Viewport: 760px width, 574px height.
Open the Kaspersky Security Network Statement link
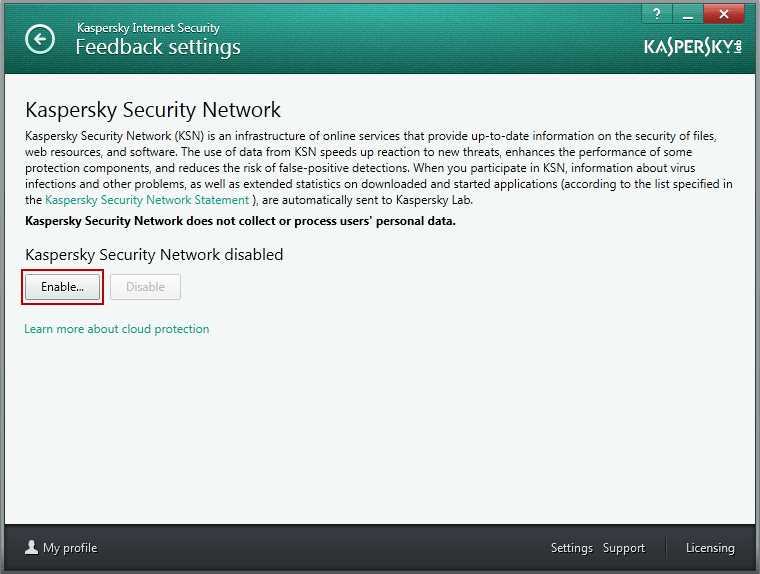coord(147,200)
